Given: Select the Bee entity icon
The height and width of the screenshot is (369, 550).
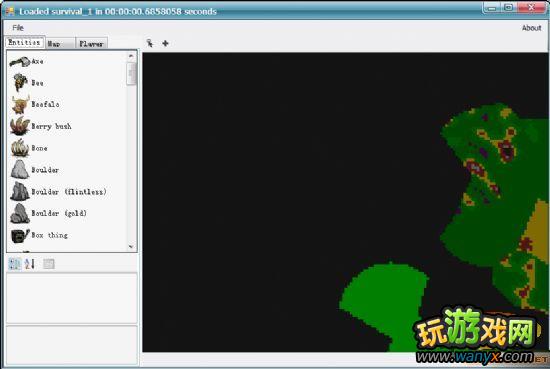Looking at the screenshot, I should click(20, 82).
